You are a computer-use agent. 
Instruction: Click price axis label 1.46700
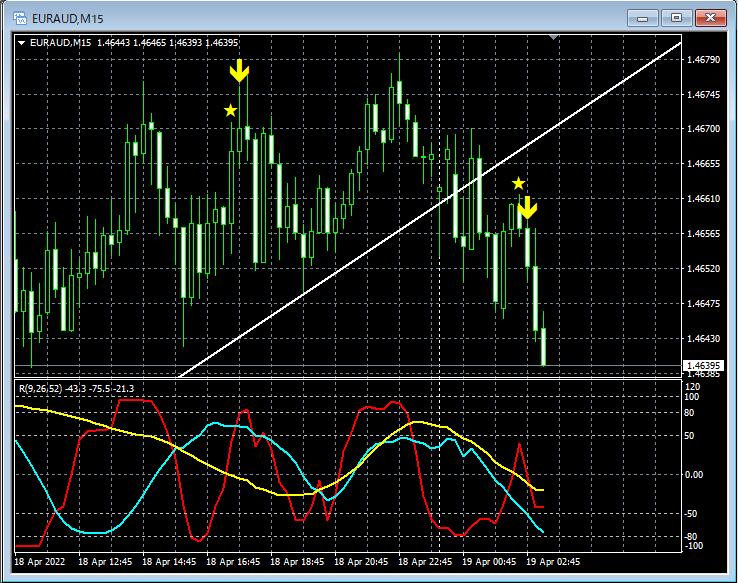(704, 129)
